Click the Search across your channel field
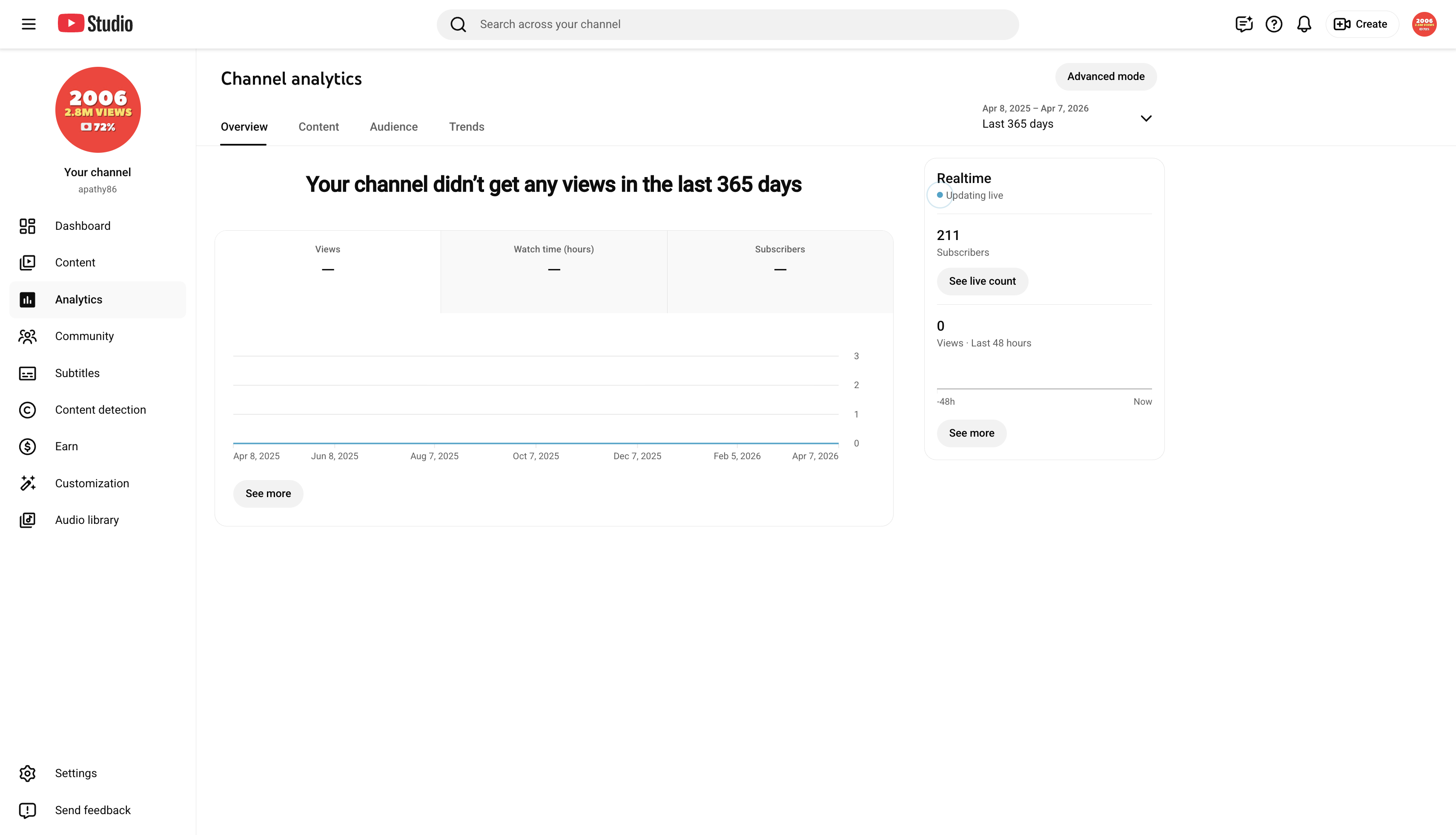Screen dimensions: 1456x835 coord(728,24)
